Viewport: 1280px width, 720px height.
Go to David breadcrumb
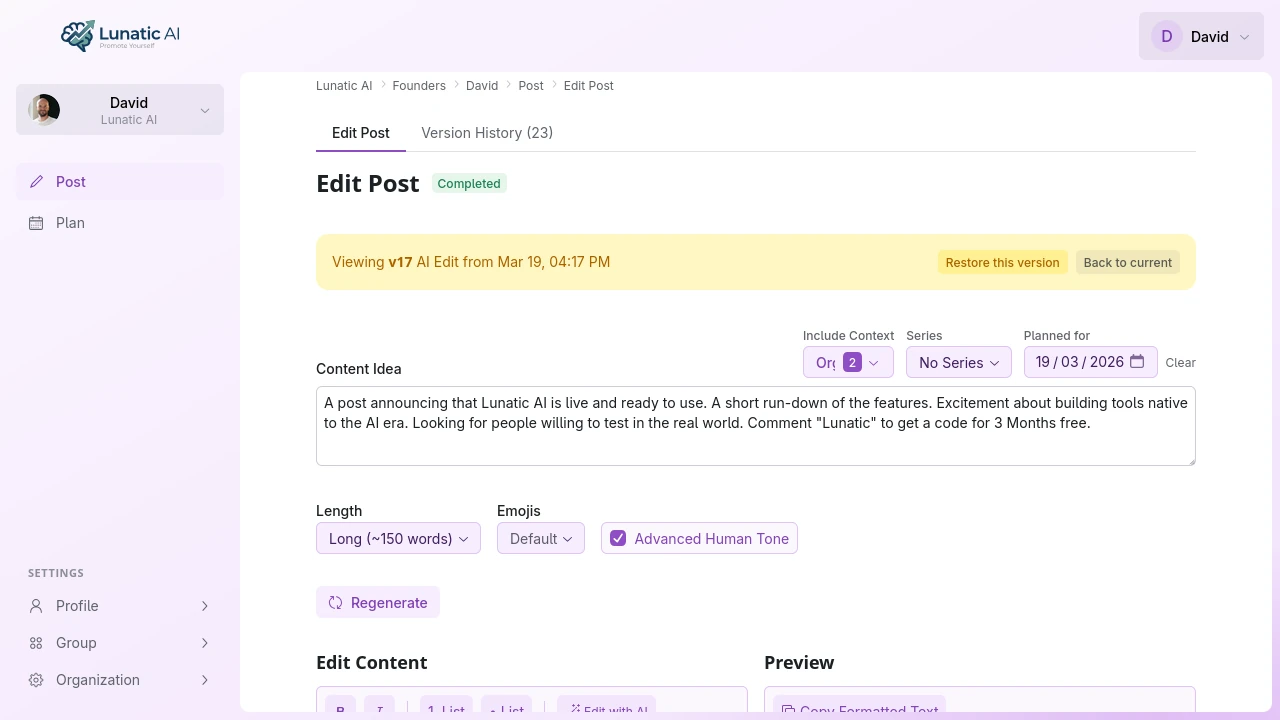point(482,85)
